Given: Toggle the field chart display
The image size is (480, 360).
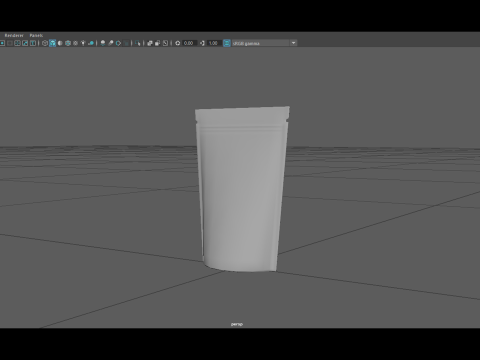Looking at the screenshot, I should (x=17, y=43).
